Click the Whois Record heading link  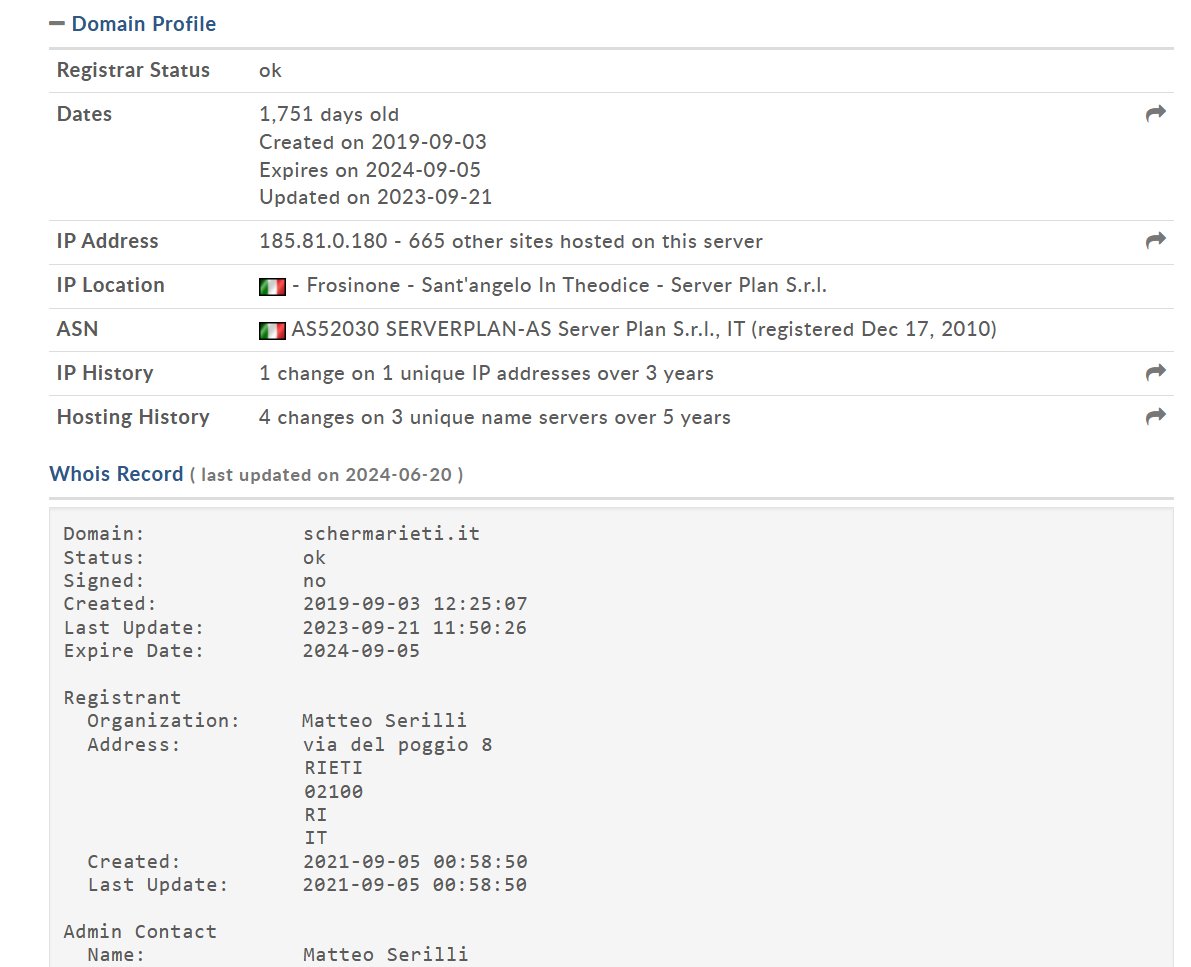click(x=116, y=474)
